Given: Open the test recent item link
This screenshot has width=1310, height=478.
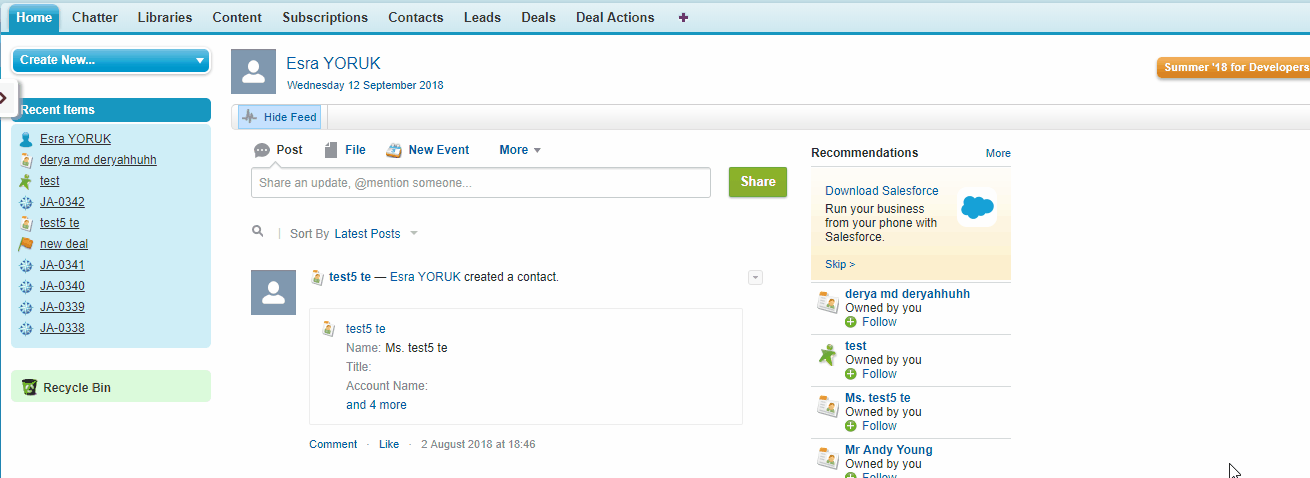Looking at the screenshot, I should tap(50, 181).
